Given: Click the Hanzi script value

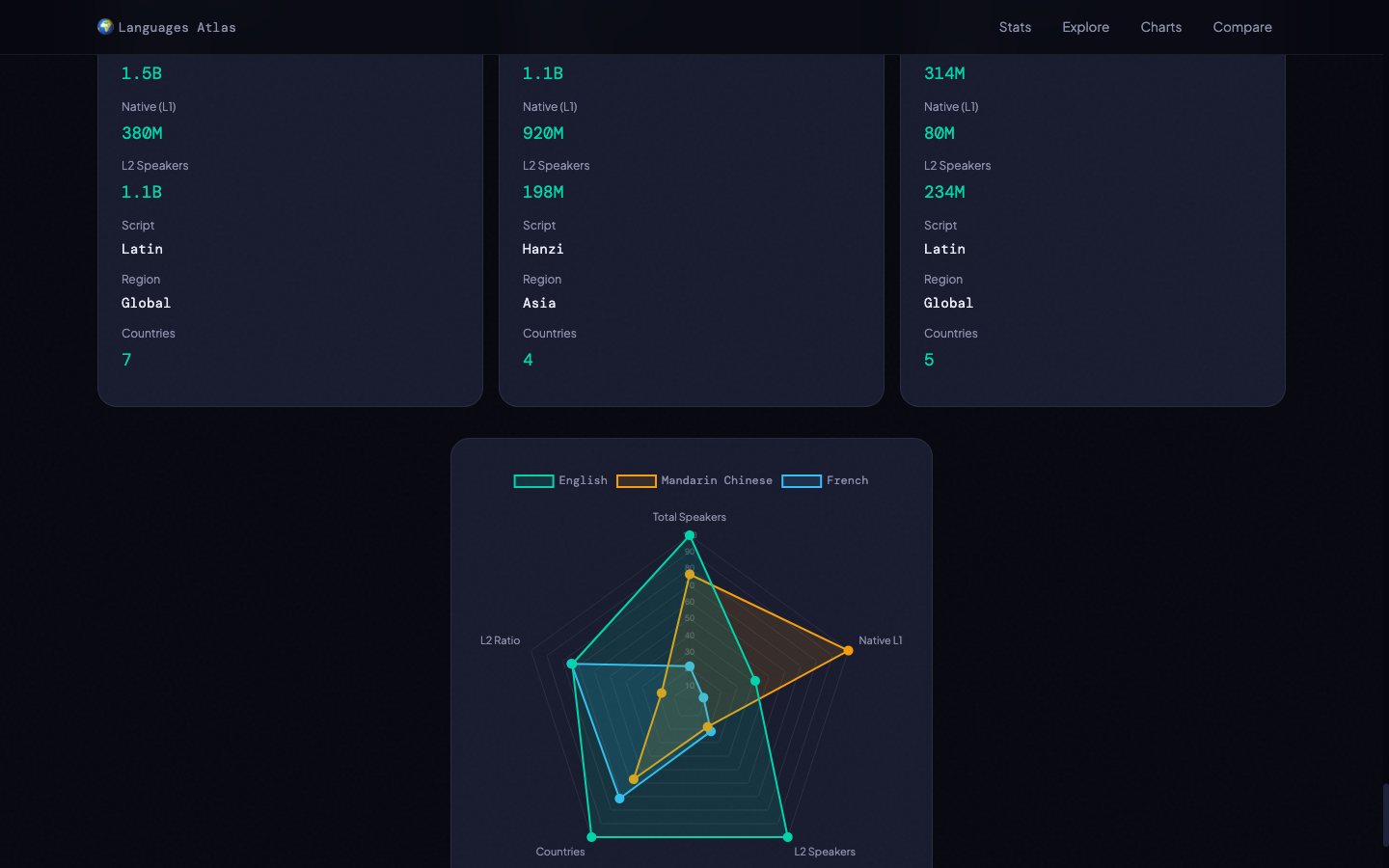Looking at the screenshot, I should pos(543,249).
